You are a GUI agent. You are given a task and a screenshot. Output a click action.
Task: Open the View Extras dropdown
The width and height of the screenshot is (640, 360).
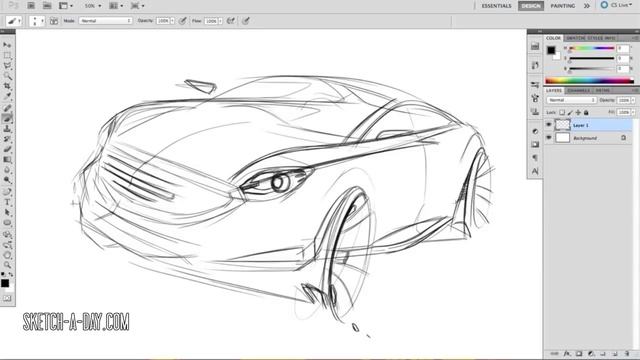[x=65, y=6]
